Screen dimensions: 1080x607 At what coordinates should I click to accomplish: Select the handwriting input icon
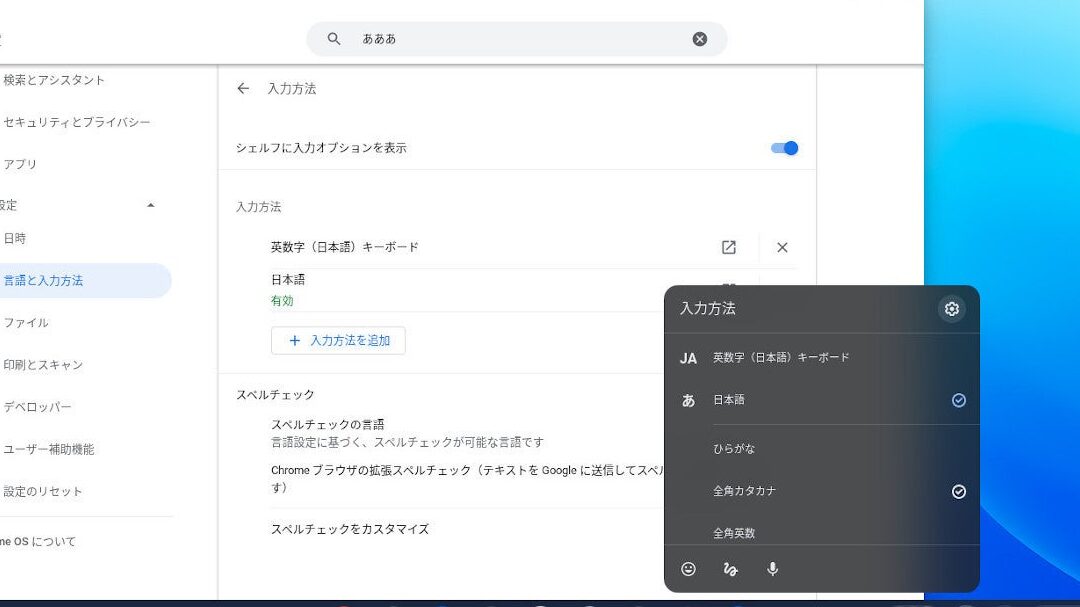[x=730, y=570]
